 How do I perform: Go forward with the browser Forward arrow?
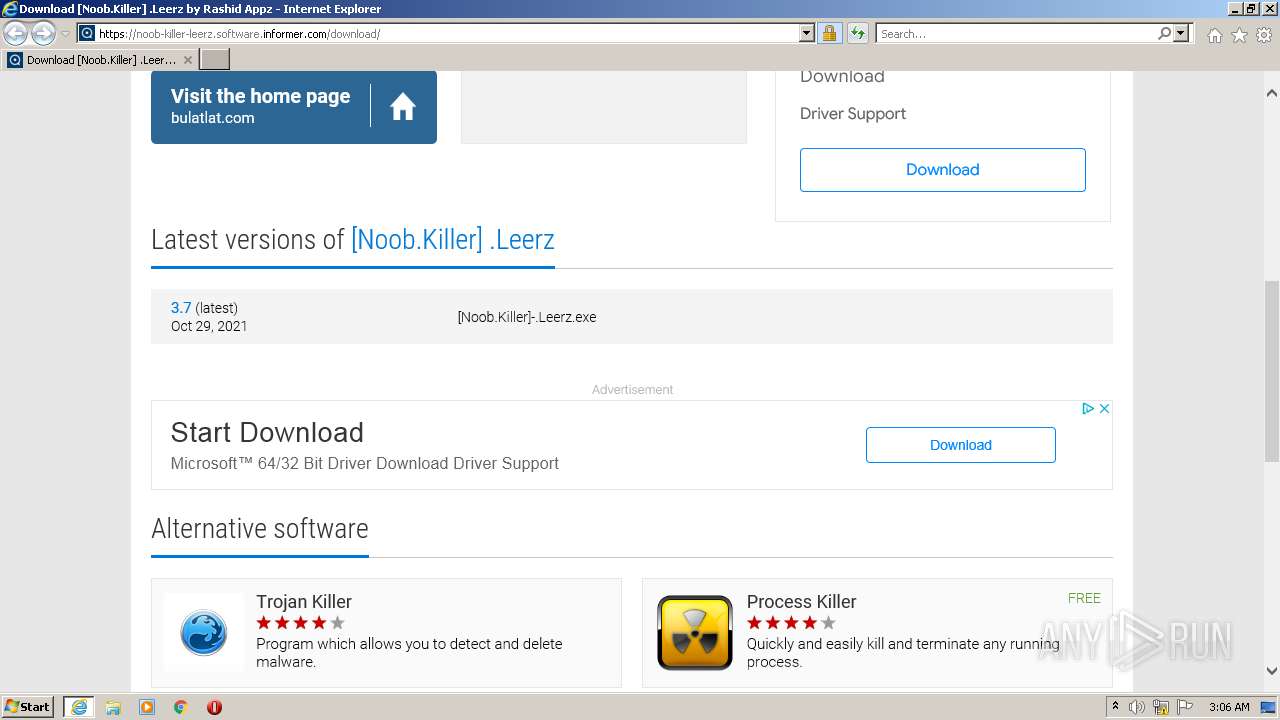[43, 34]
